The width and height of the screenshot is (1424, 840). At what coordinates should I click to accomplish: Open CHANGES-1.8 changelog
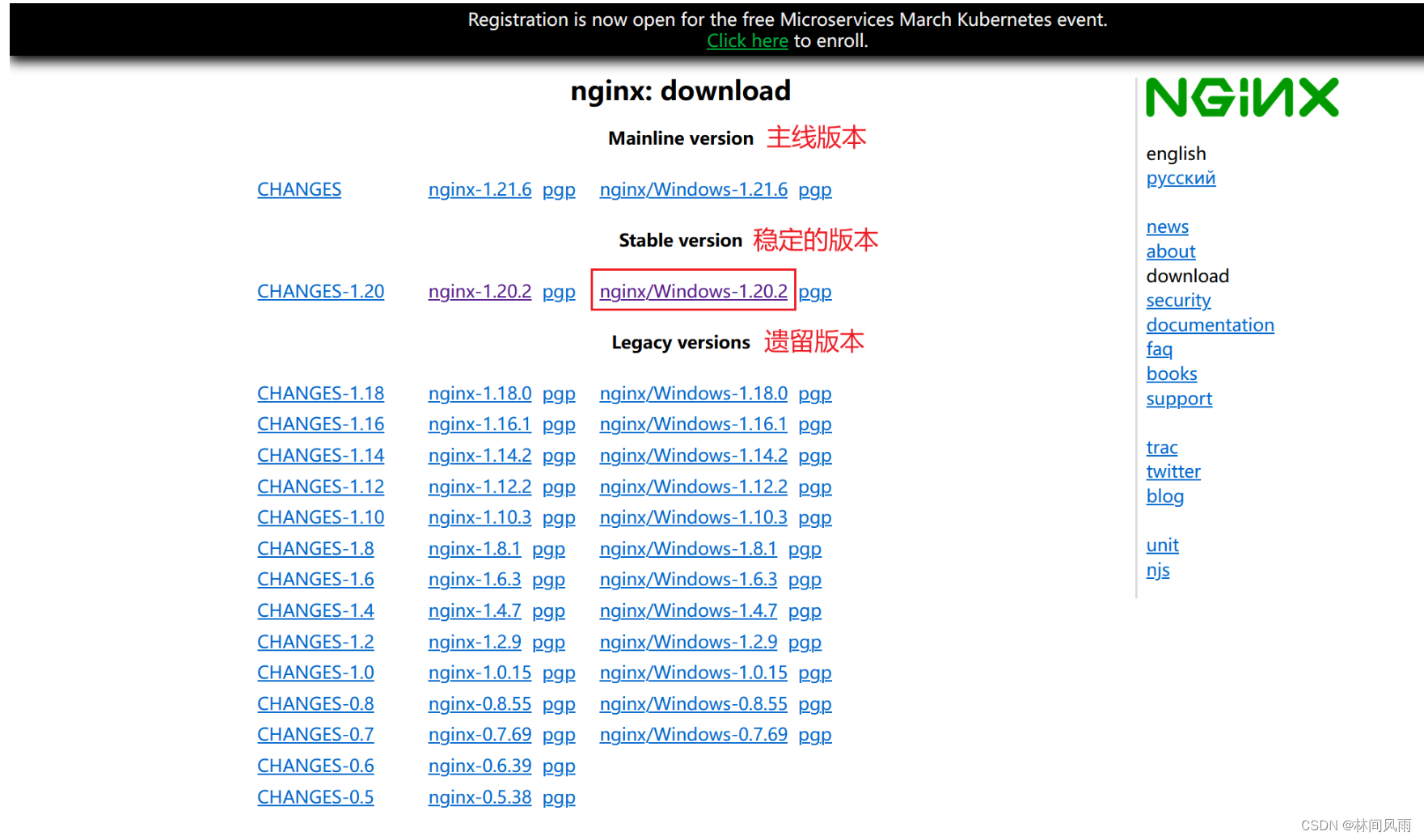[315, 548]
